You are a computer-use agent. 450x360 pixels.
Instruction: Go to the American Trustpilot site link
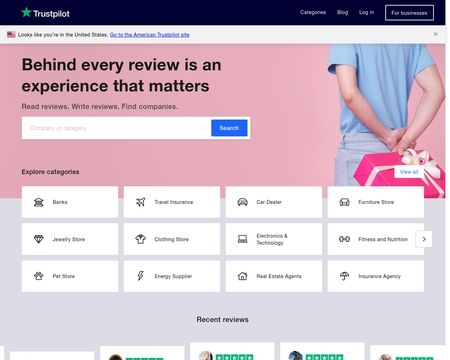pos(149,35)
